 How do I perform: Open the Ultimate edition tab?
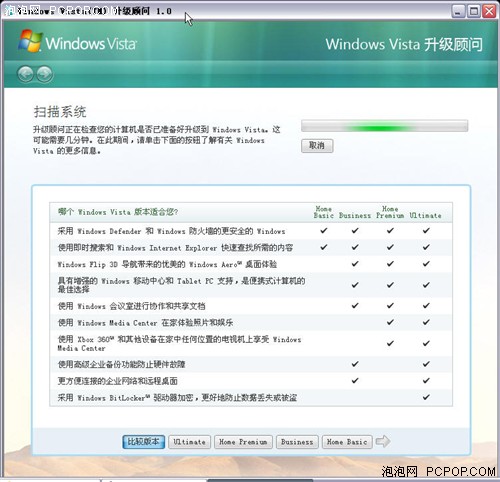tap(189, 442)
